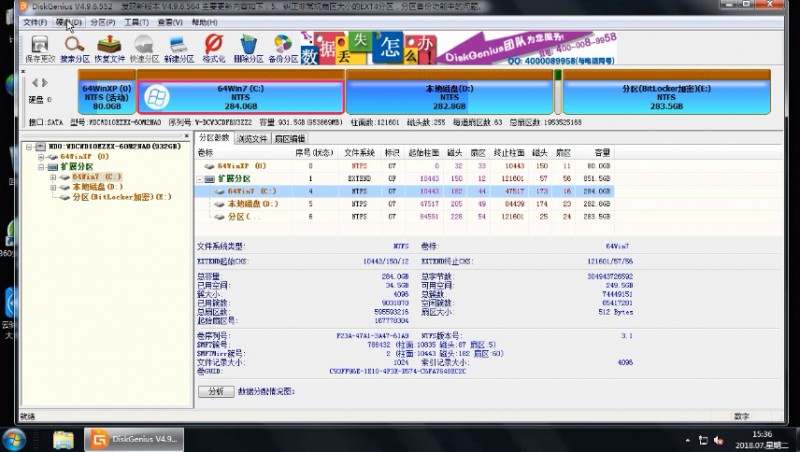800x452 pixels.
Task: Click the 分析 button
Action: [216, 391]
